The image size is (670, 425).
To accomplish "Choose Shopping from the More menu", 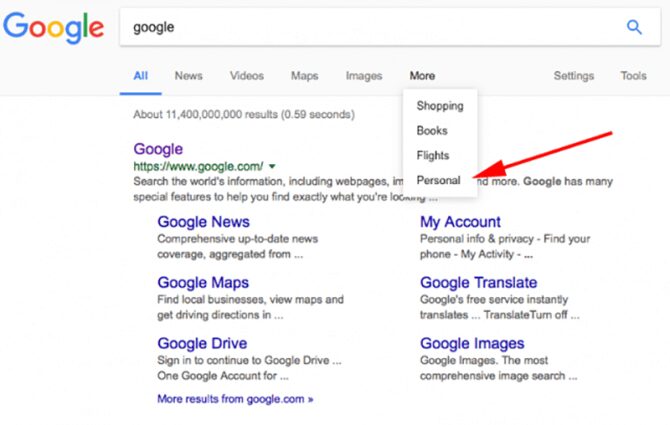I will click(440, 106).
